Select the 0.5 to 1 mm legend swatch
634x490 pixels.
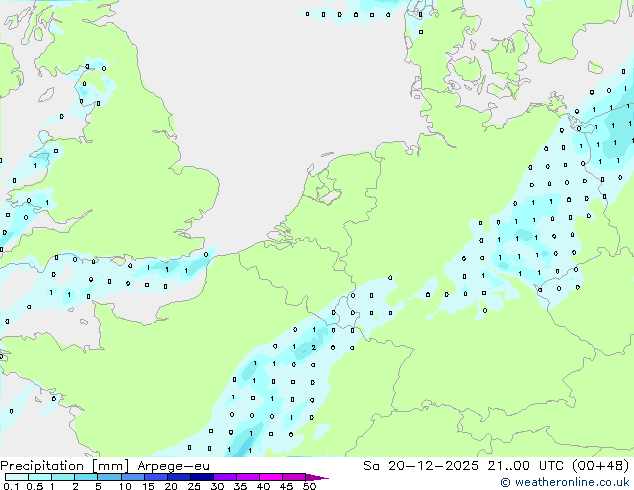(40, 477)
